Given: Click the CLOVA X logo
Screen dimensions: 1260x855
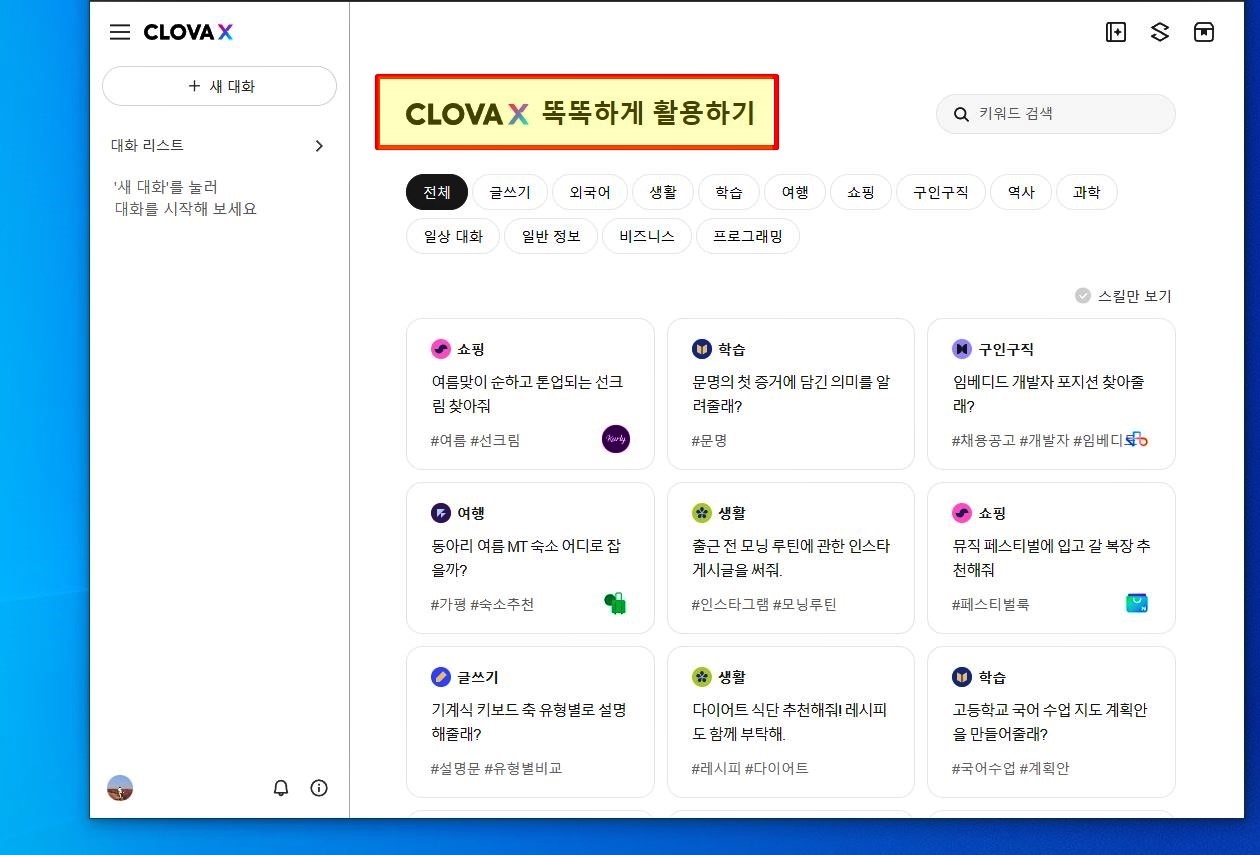Looking at the screenshot, I should click(188, 32).
